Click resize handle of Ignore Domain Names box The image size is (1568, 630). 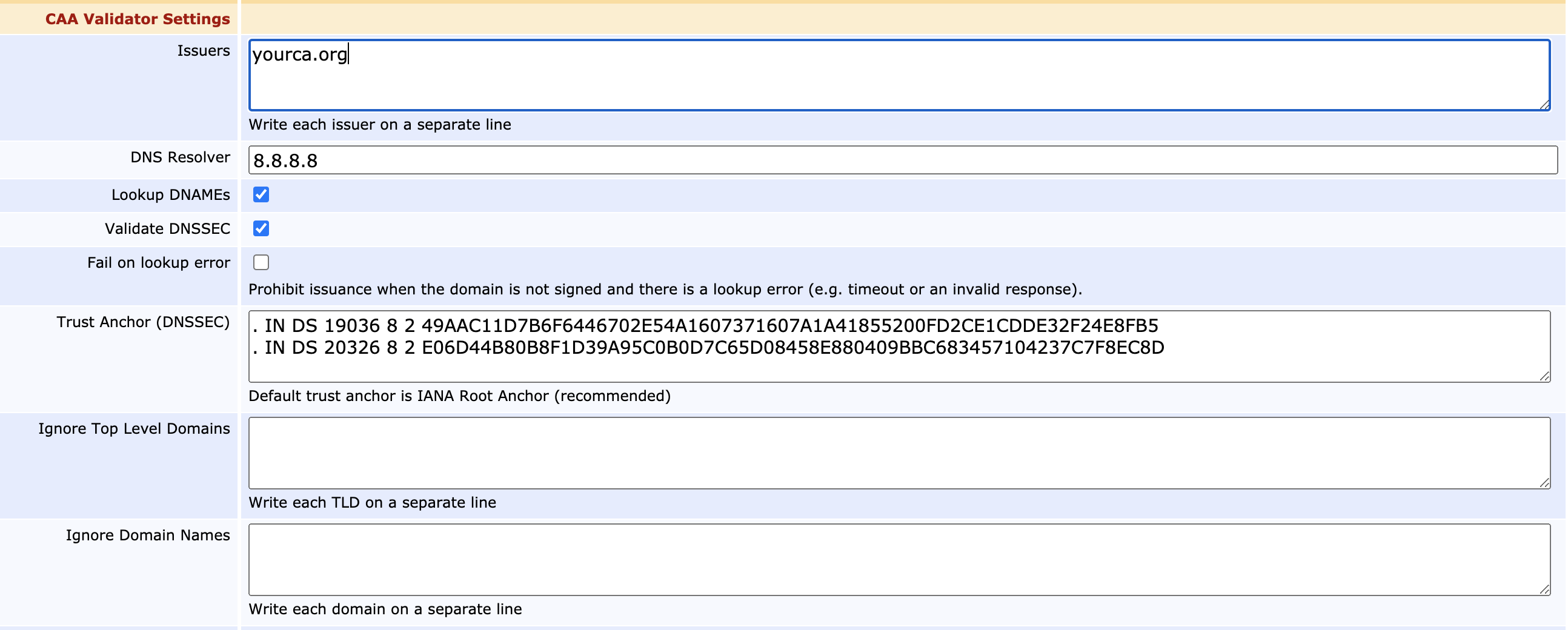click(1544, 589)
